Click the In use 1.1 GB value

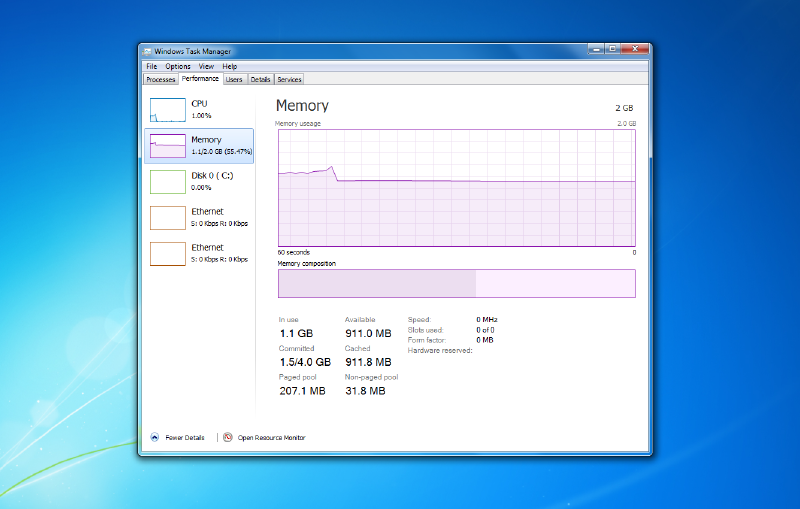[x=296, y=334]
